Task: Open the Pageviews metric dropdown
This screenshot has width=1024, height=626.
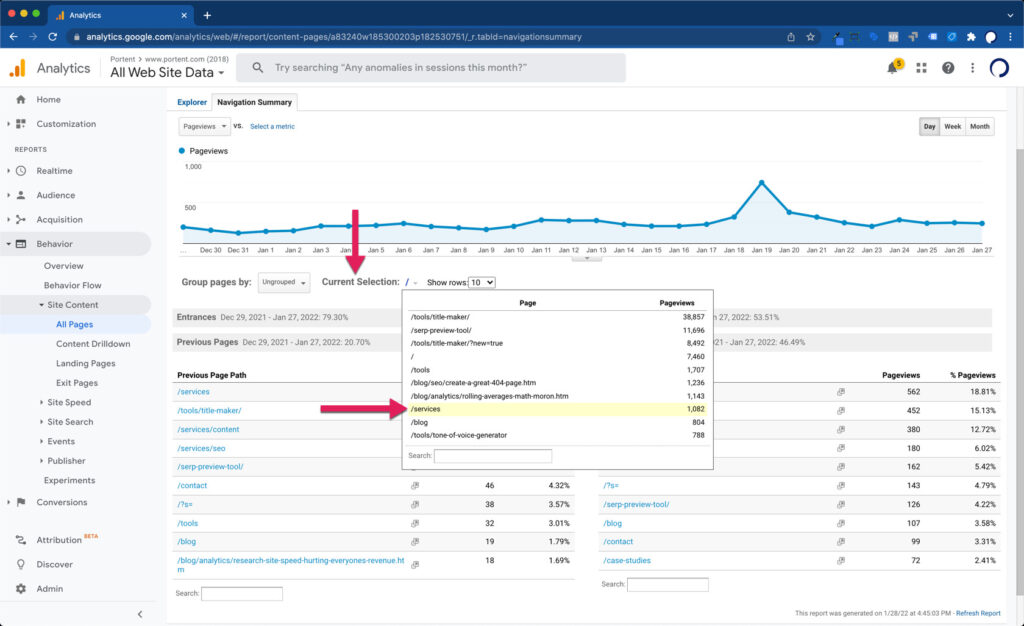Action: tap(204, 126)
